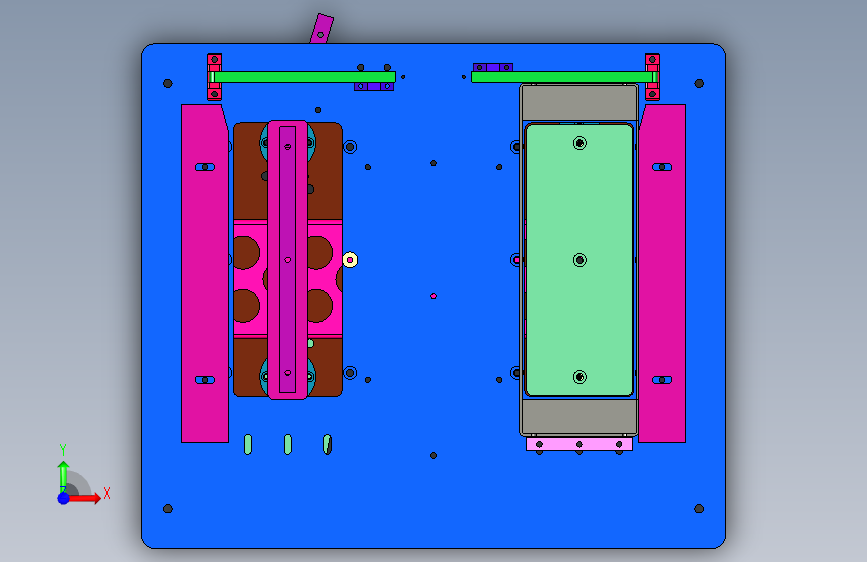Click the bottom-right corner hole of the base plate
Screen dimensions: 867x562
pyautogui.click(x=699, y=508)
